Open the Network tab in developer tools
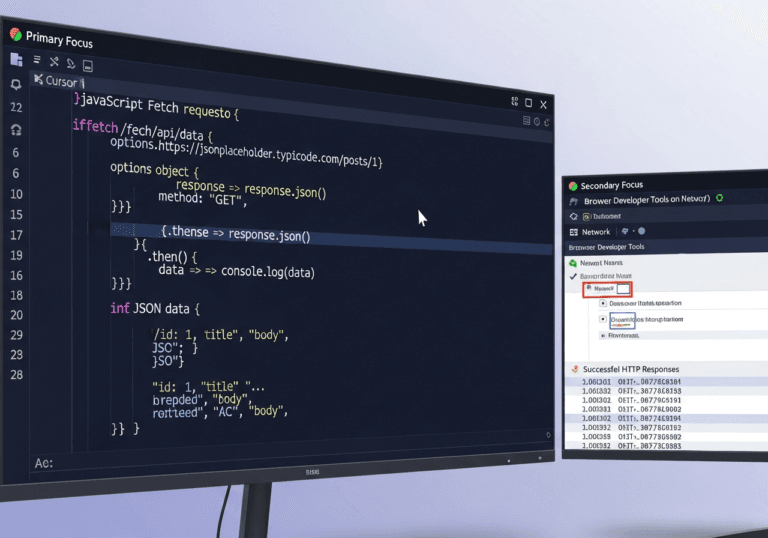Image resolution: width=768 pixels, height=538 pixels. (596, 232)
